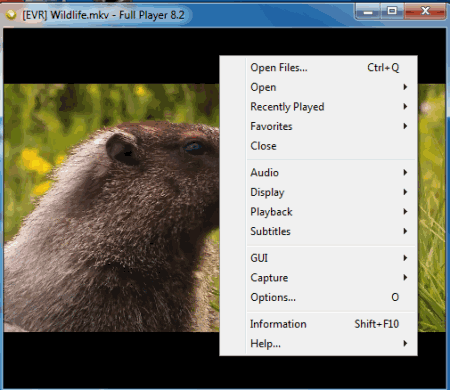
Task: Click the player icon in the title bar
Action: click(11, 15)
